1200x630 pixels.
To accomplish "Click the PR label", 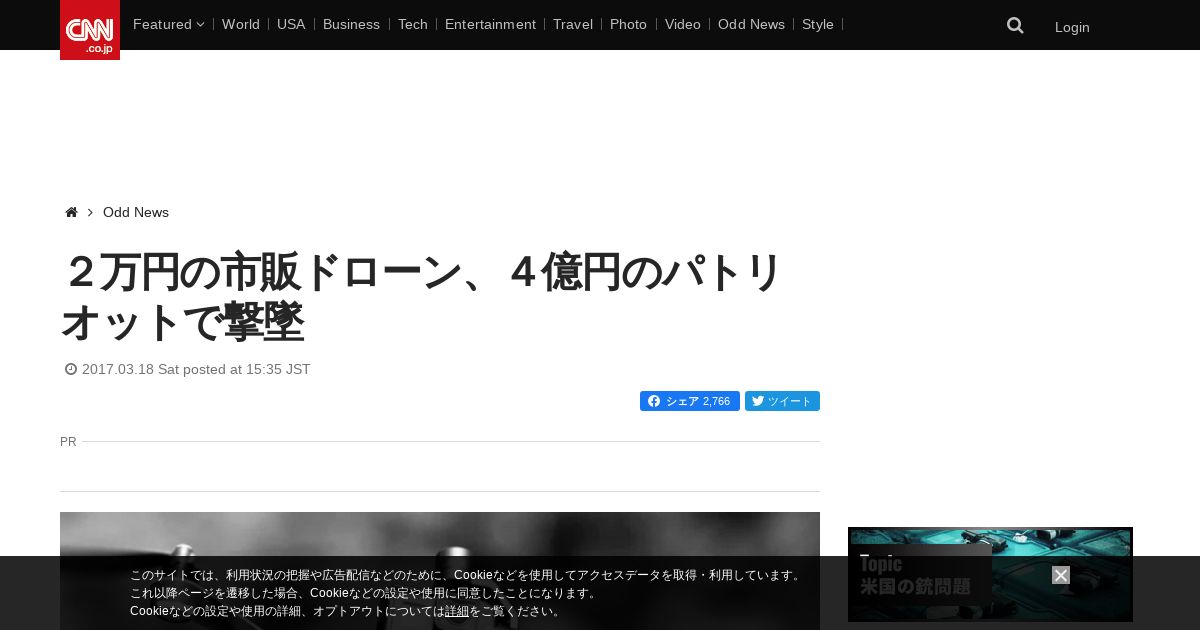I will (x=68, y=441).
